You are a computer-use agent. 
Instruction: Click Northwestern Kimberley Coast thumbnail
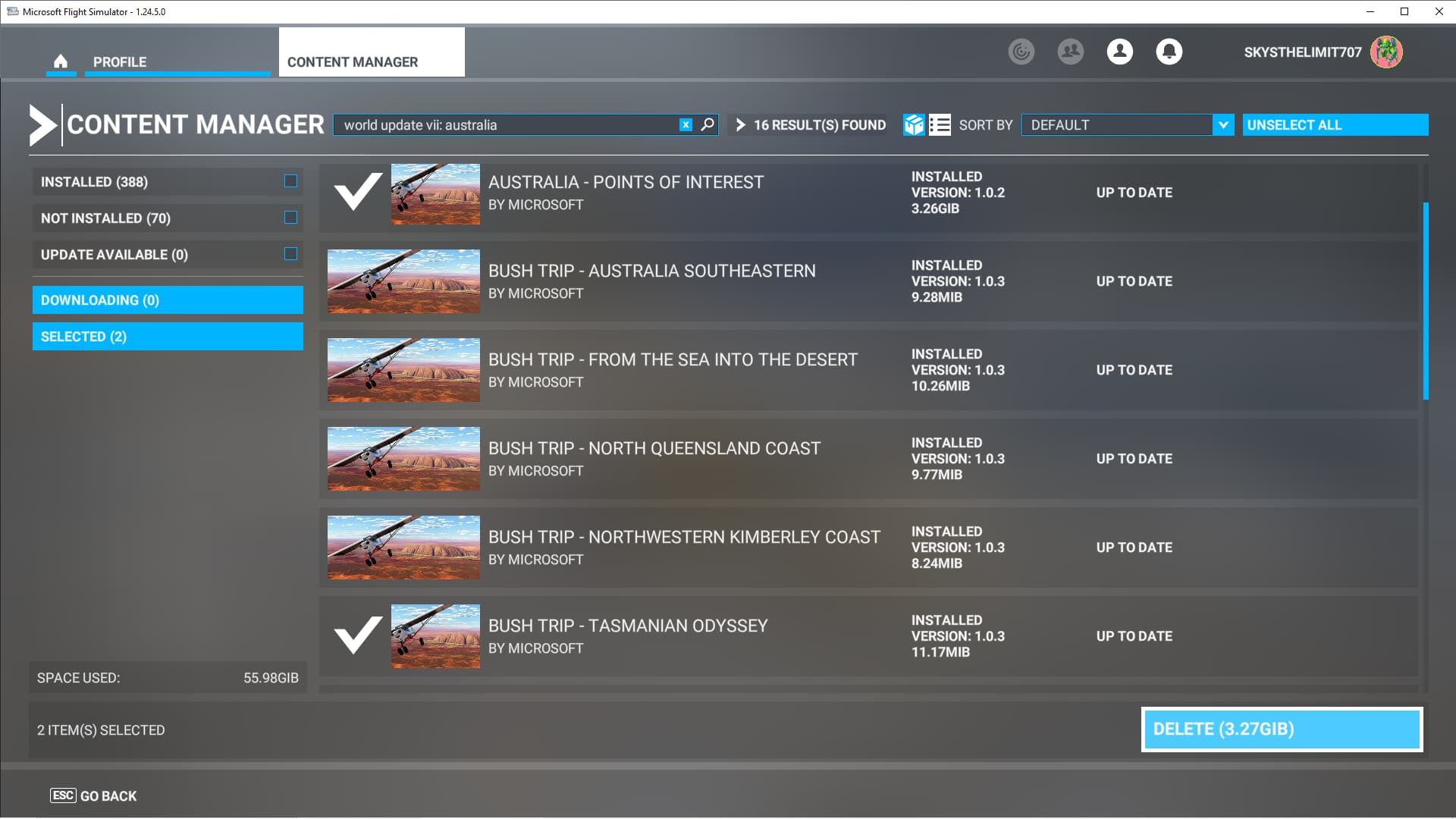pos(403,548)
